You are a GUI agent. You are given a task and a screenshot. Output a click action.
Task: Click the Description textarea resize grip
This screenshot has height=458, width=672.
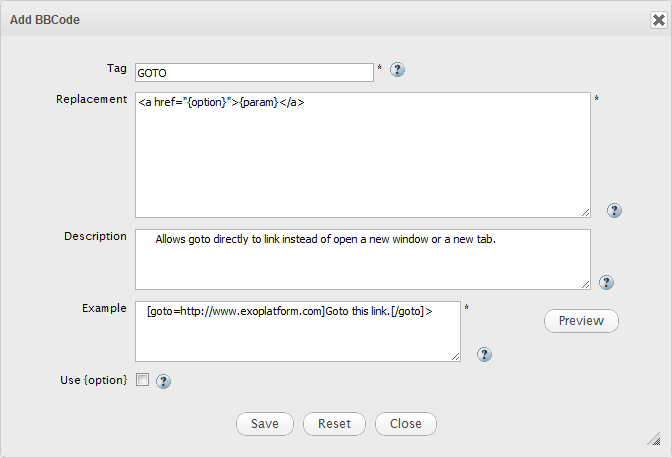584,284
